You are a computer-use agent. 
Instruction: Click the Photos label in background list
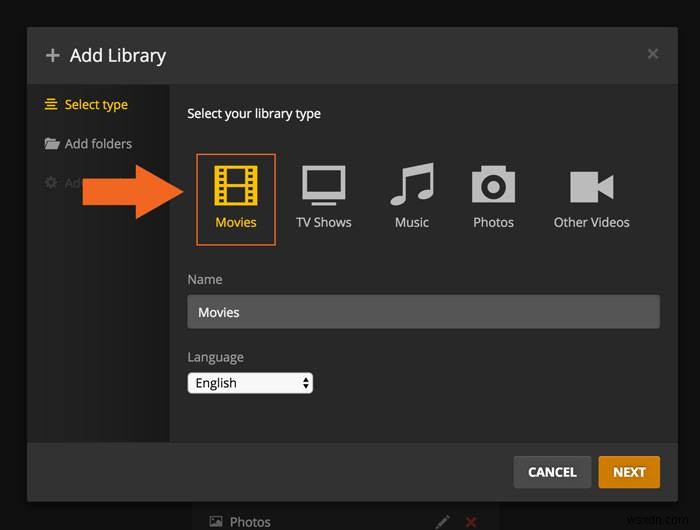pos(250,521)
